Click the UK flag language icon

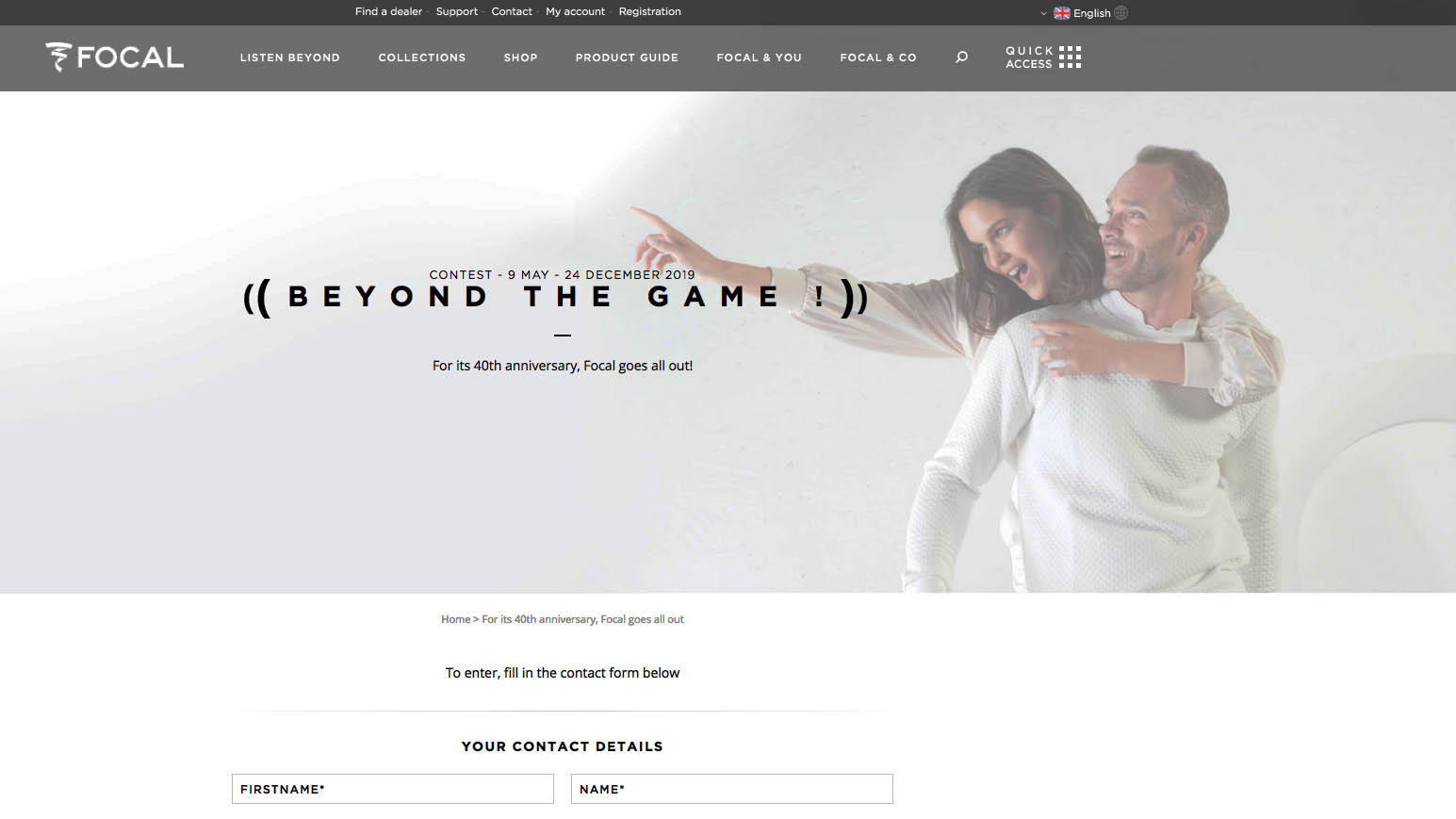(1062, 13)
